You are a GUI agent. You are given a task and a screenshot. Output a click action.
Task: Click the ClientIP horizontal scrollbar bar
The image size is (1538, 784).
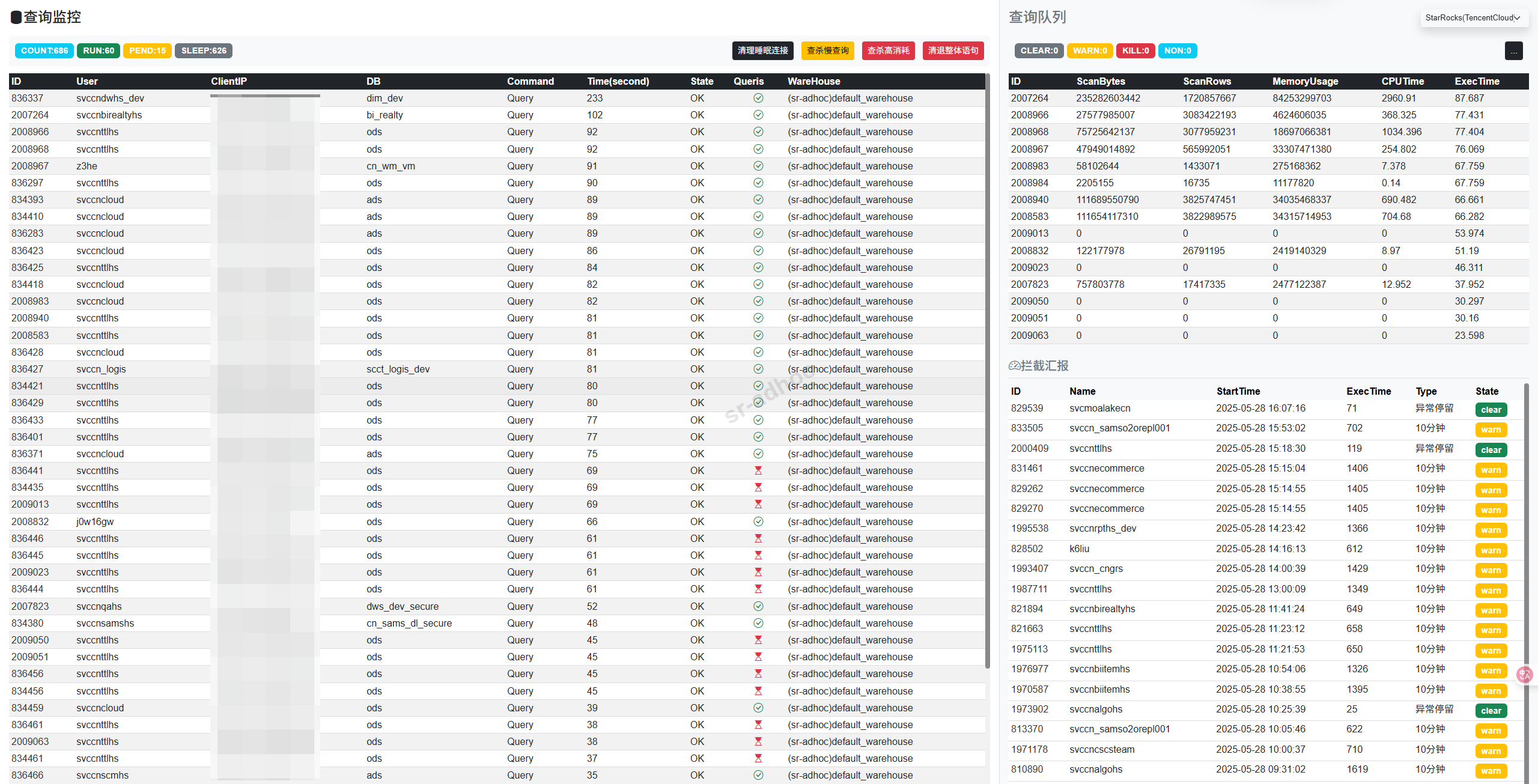coord(265,96)
